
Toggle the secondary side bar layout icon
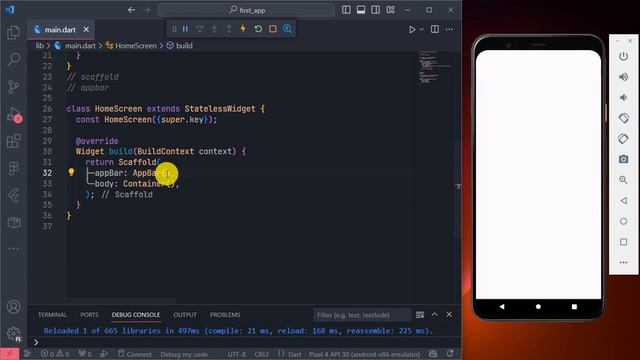pyautogui.click(x=376, y=10)
